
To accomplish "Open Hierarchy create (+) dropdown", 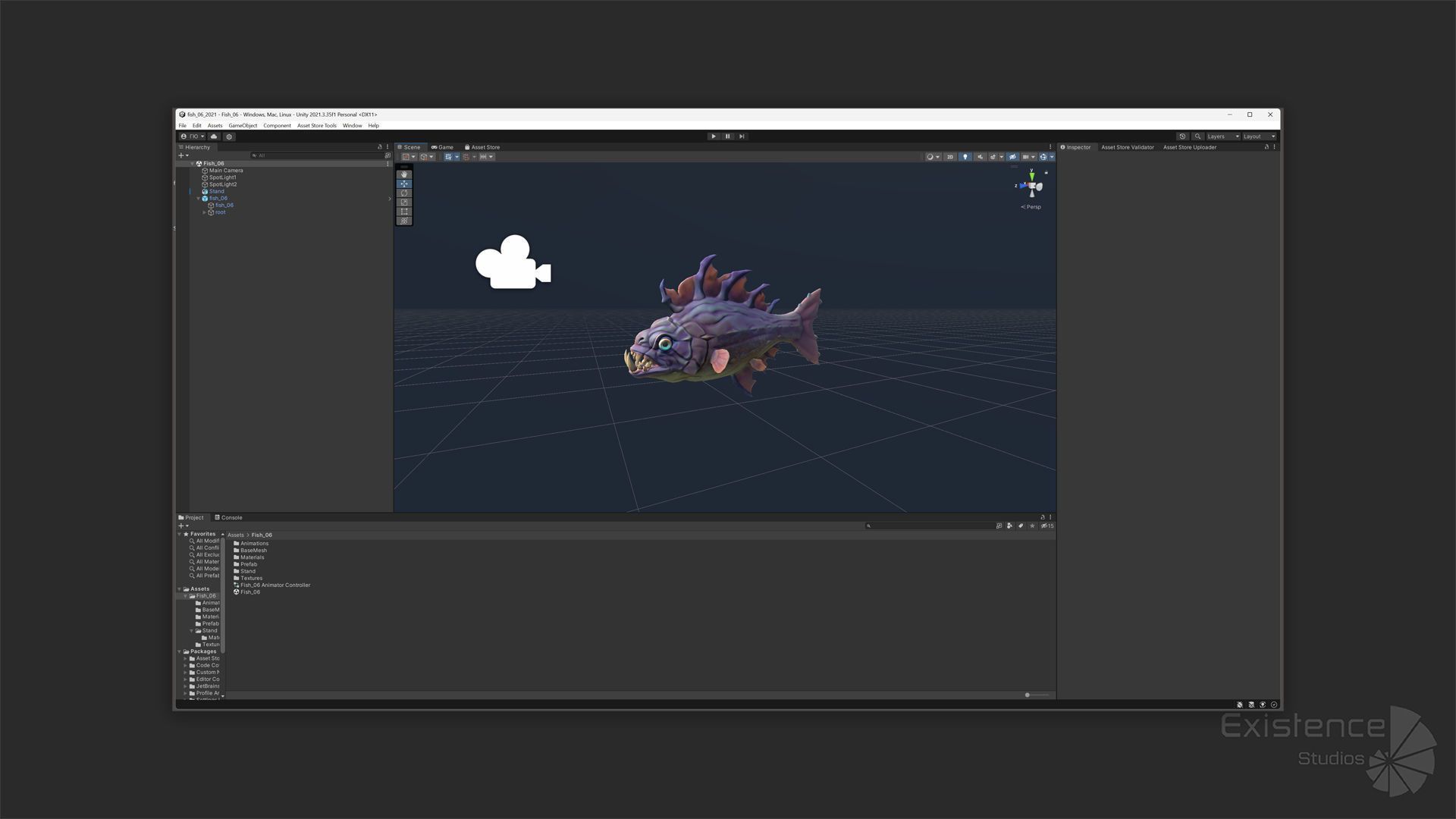I will point(183,155).
